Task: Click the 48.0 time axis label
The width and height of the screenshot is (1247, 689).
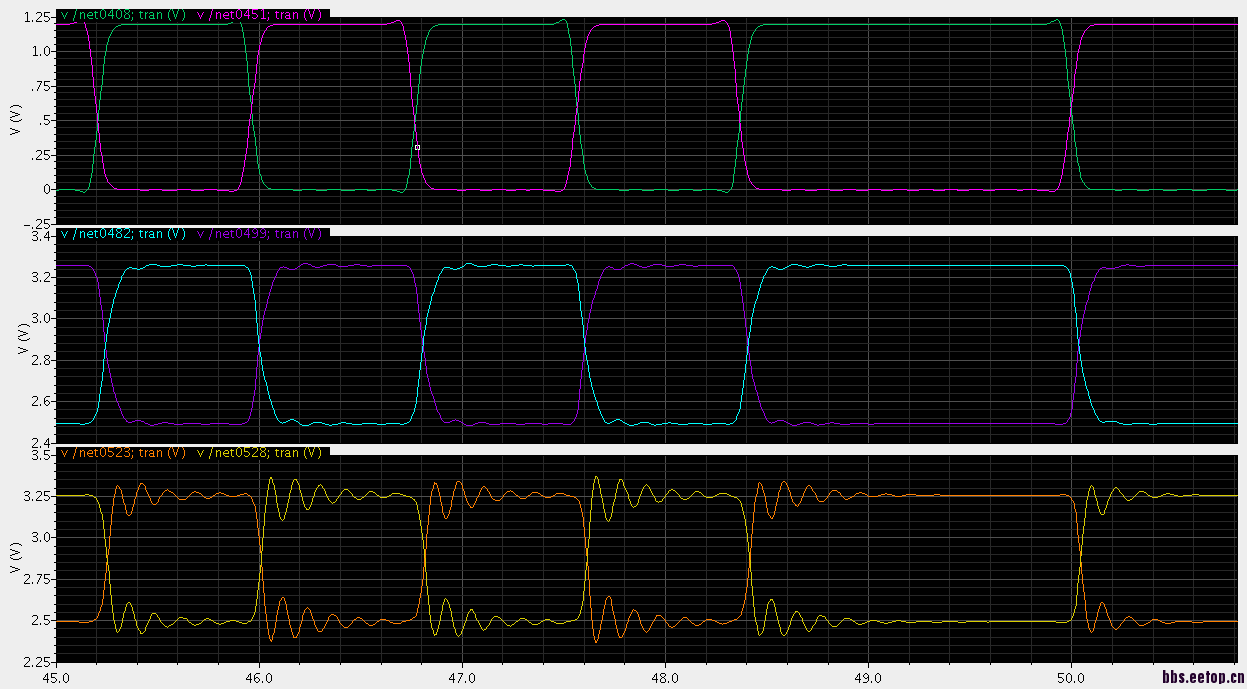Action: [x=665, y=677]
